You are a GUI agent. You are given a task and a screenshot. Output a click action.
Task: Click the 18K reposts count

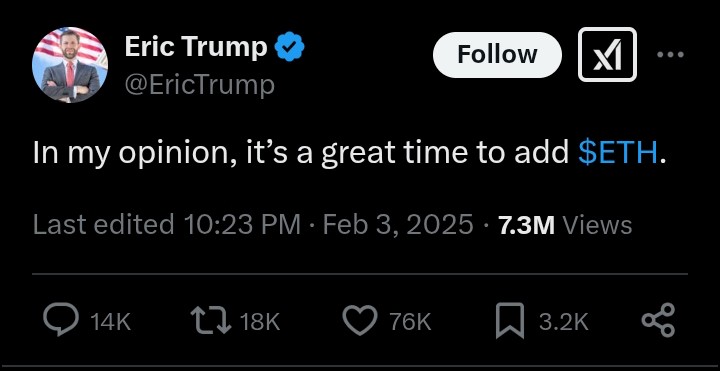260,322
